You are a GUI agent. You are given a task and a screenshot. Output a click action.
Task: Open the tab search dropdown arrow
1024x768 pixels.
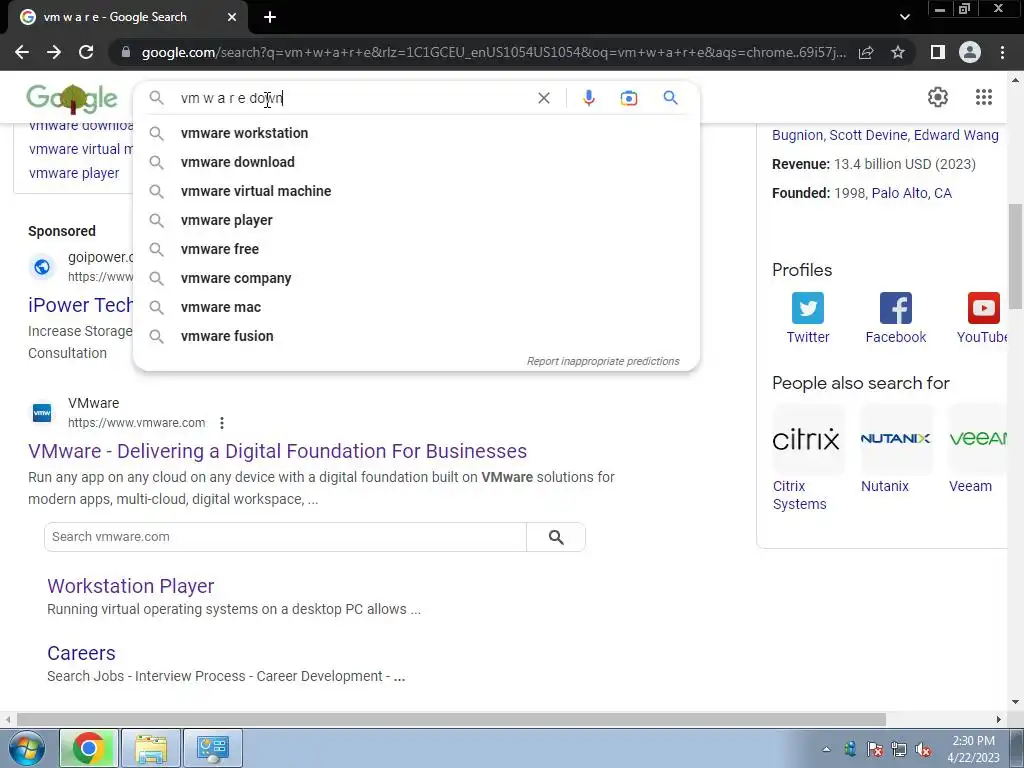click(904, 17)
